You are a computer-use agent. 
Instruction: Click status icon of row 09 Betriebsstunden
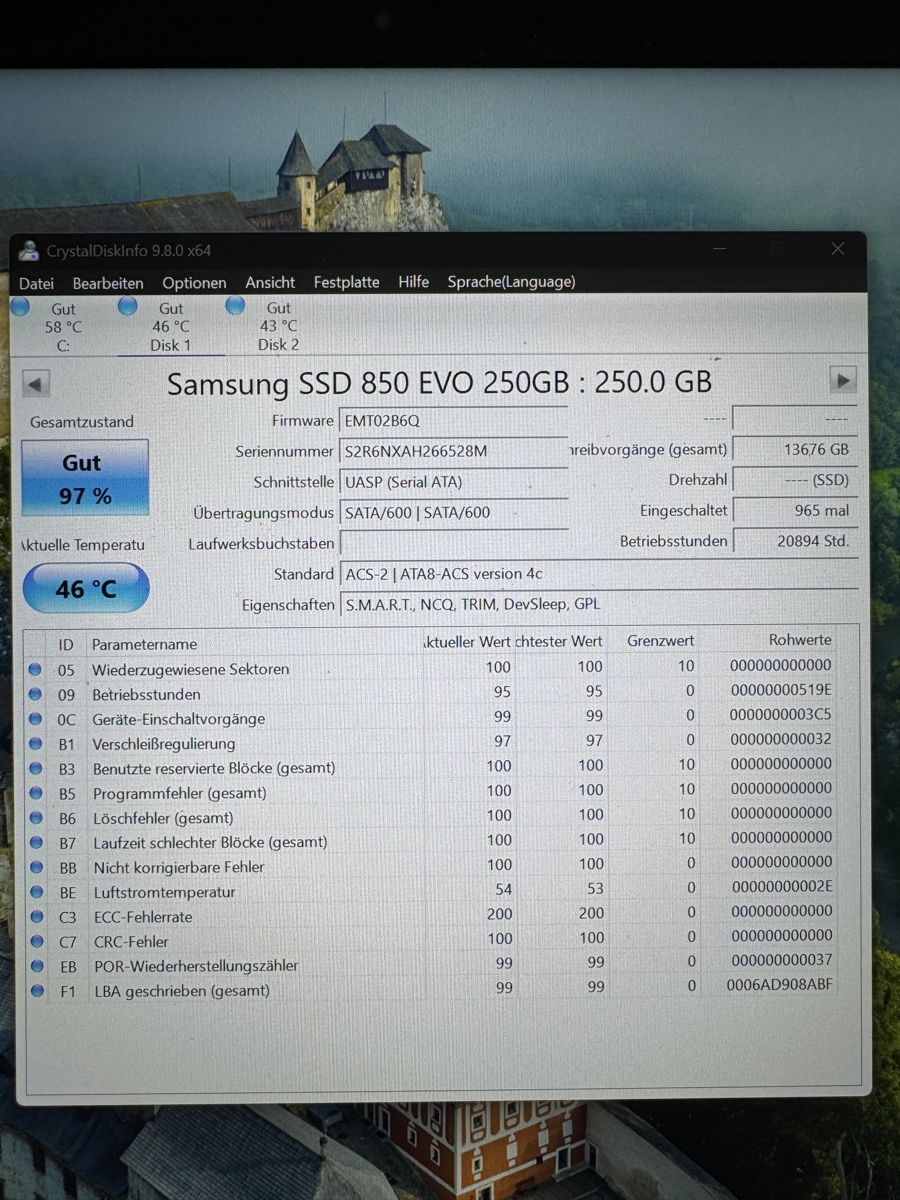pos(36,694)
